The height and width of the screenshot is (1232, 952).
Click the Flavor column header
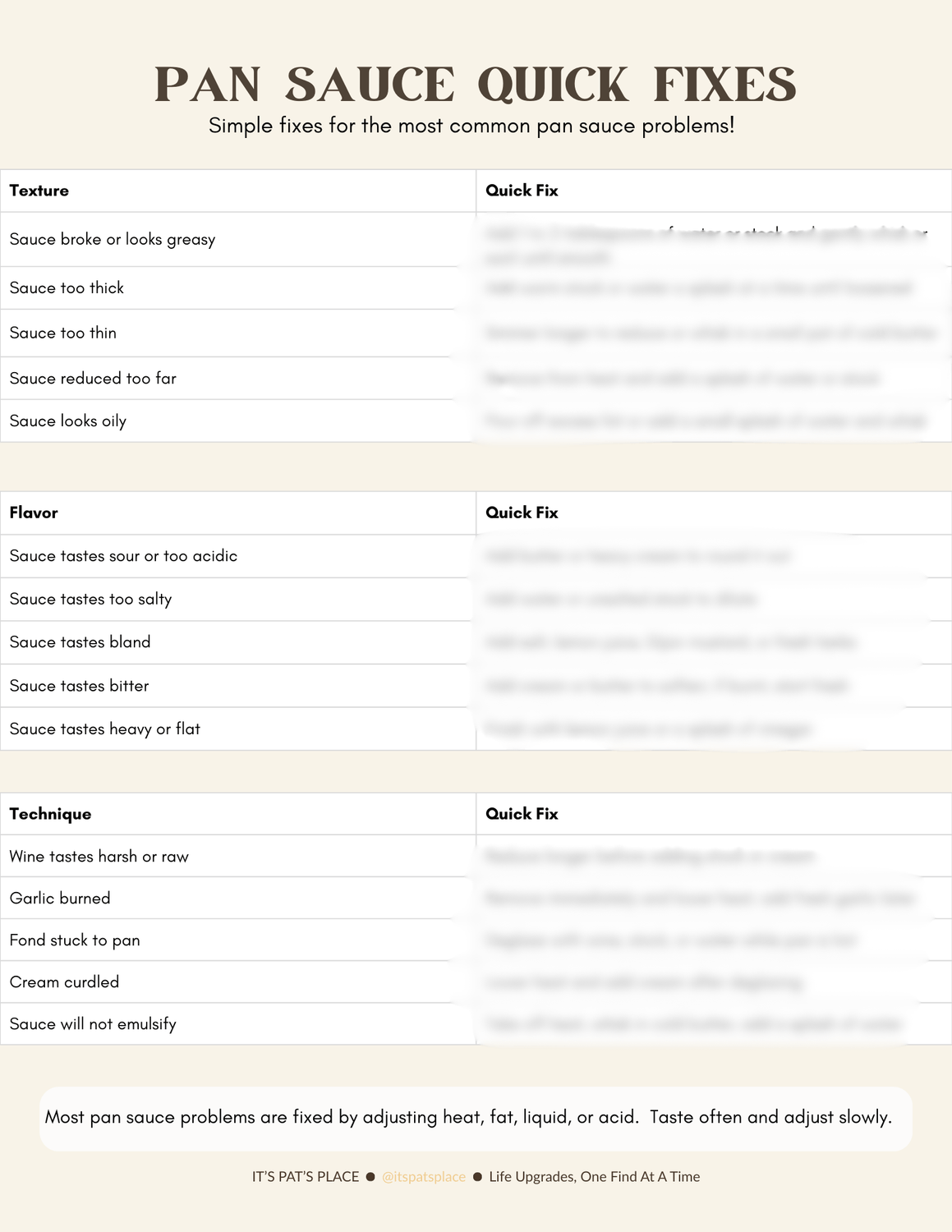pos(34,513)
